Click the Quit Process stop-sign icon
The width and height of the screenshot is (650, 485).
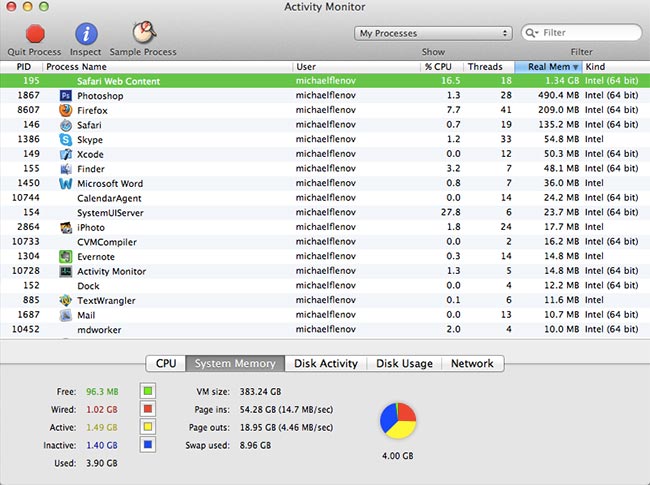tap(35, 34)
